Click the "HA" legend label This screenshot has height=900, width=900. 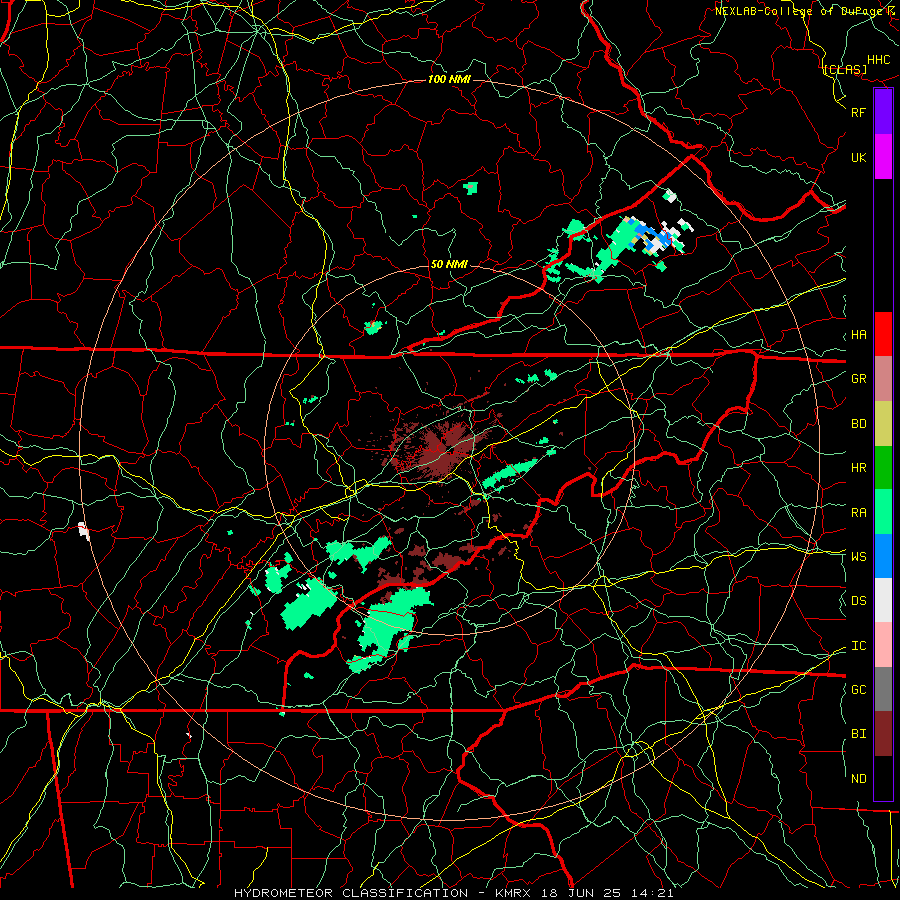coord(859,335)
